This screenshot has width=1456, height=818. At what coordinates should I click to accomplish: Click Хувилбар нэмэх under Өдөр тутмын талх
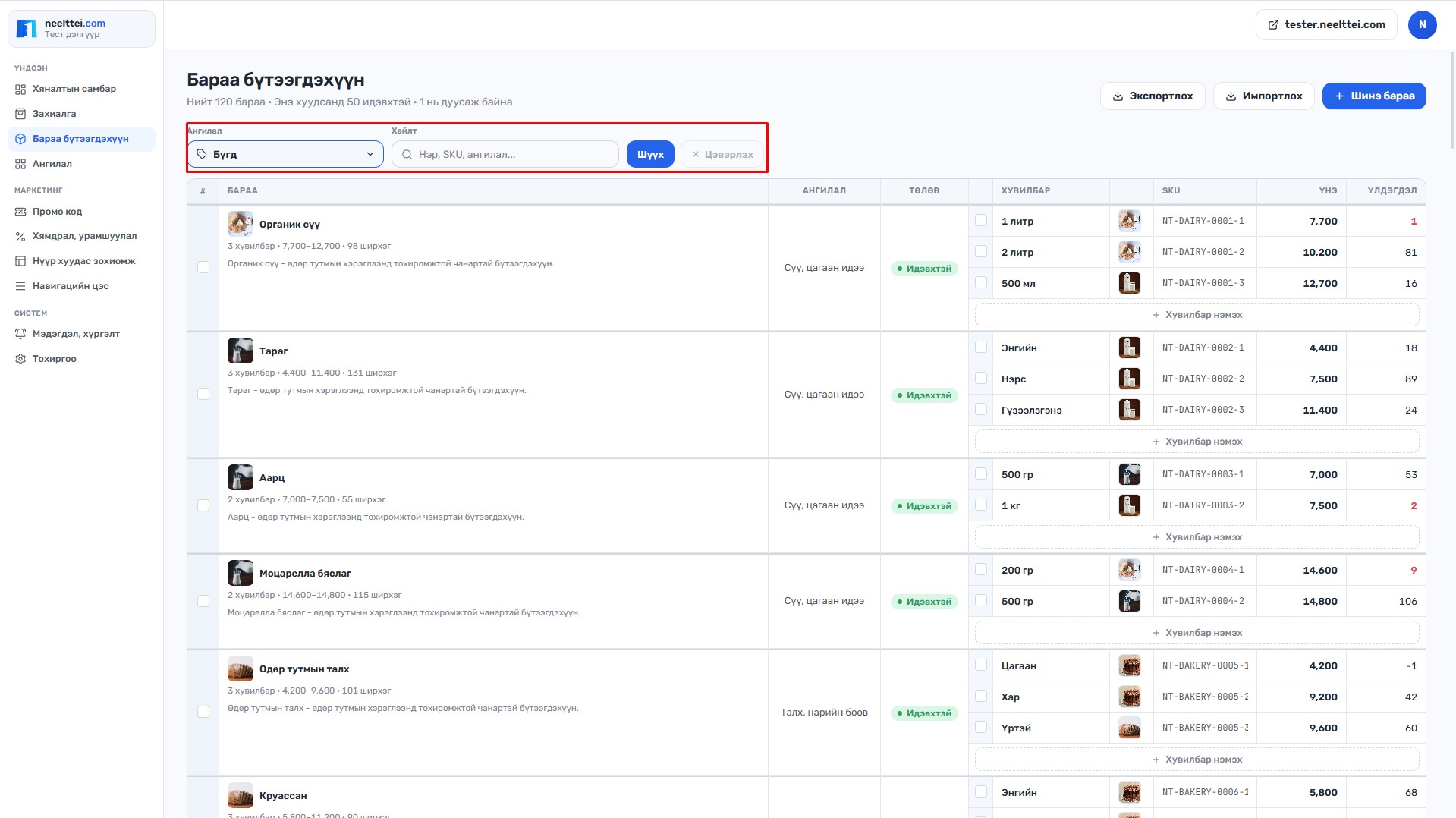click(x=1197, y=759)
